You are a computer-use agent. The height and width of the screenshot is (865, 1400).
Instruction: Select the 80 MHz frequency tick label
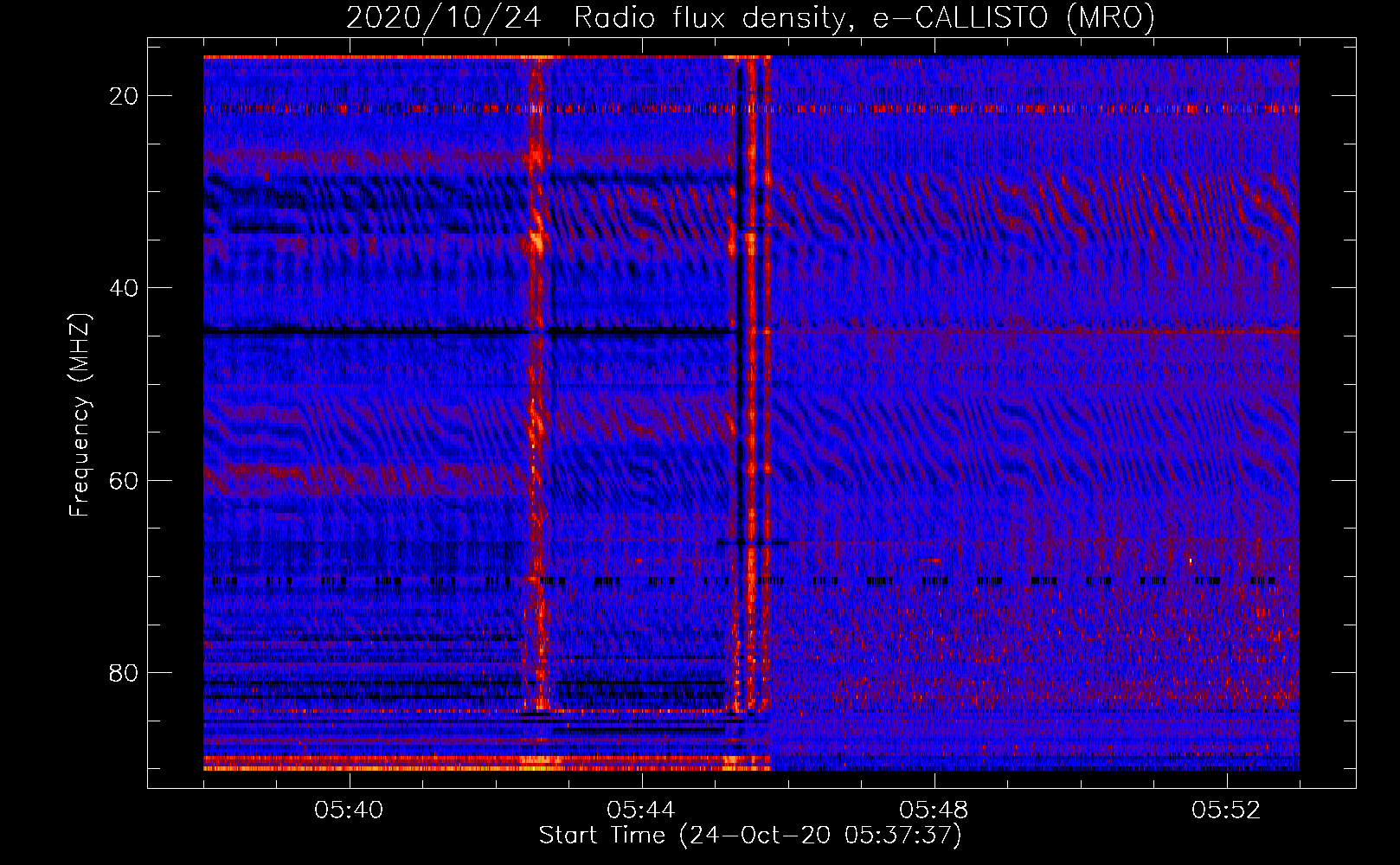124,672
